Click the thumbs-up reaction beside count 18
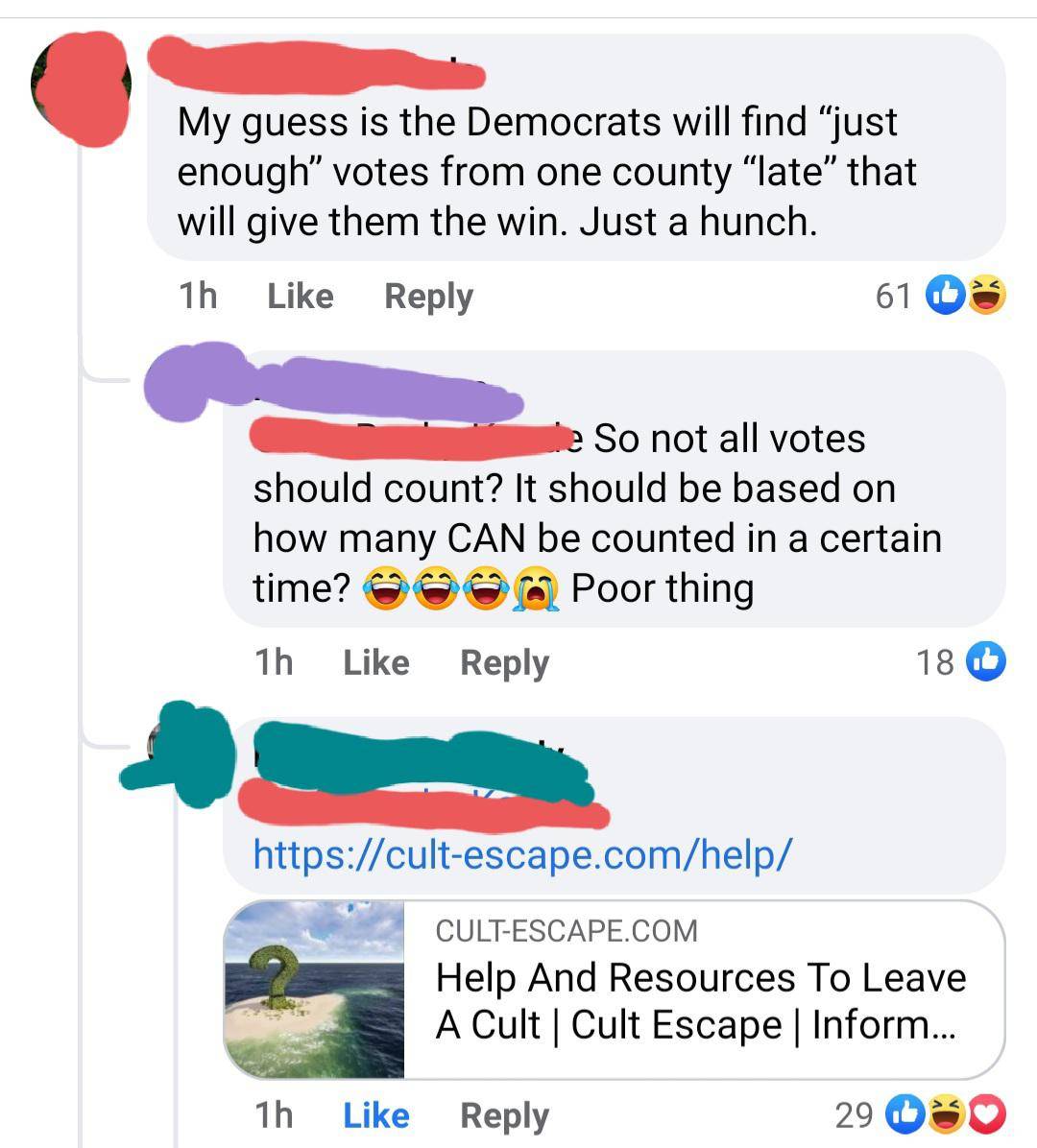 (x=986, y=661)
